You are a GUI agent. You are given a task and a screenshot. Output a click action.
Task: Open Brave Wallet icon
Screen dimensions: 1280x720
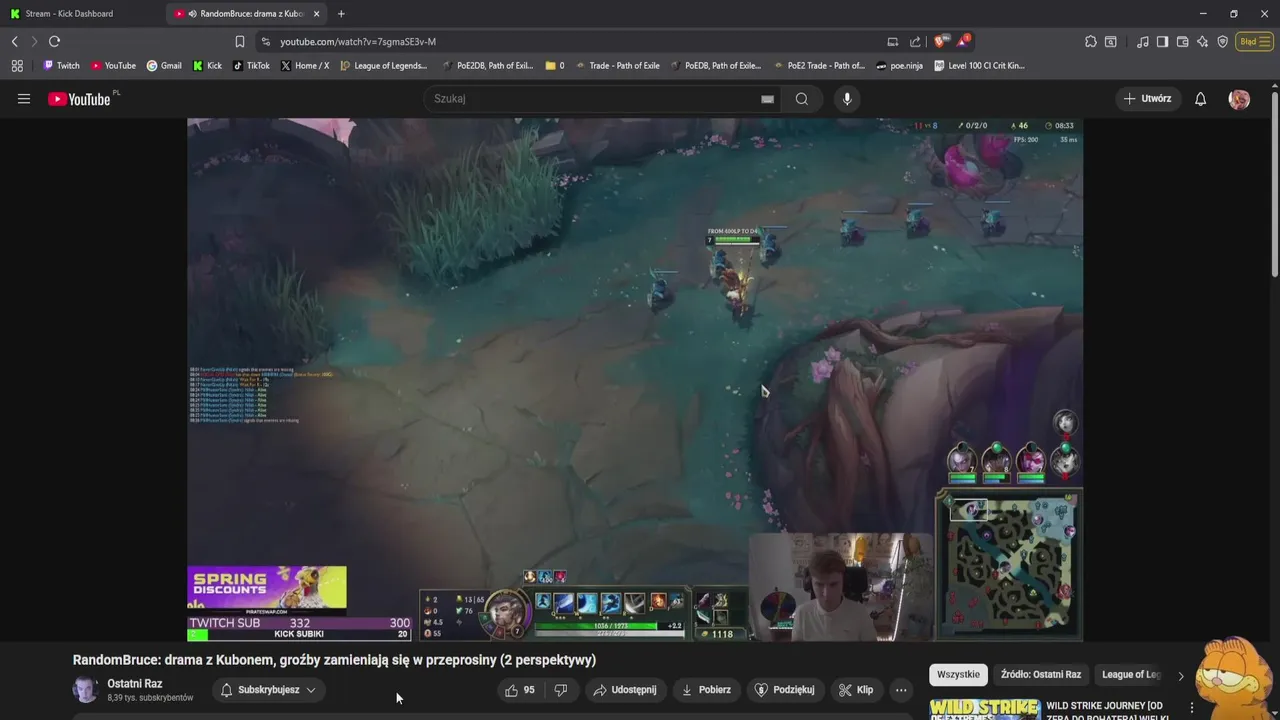1182,41
